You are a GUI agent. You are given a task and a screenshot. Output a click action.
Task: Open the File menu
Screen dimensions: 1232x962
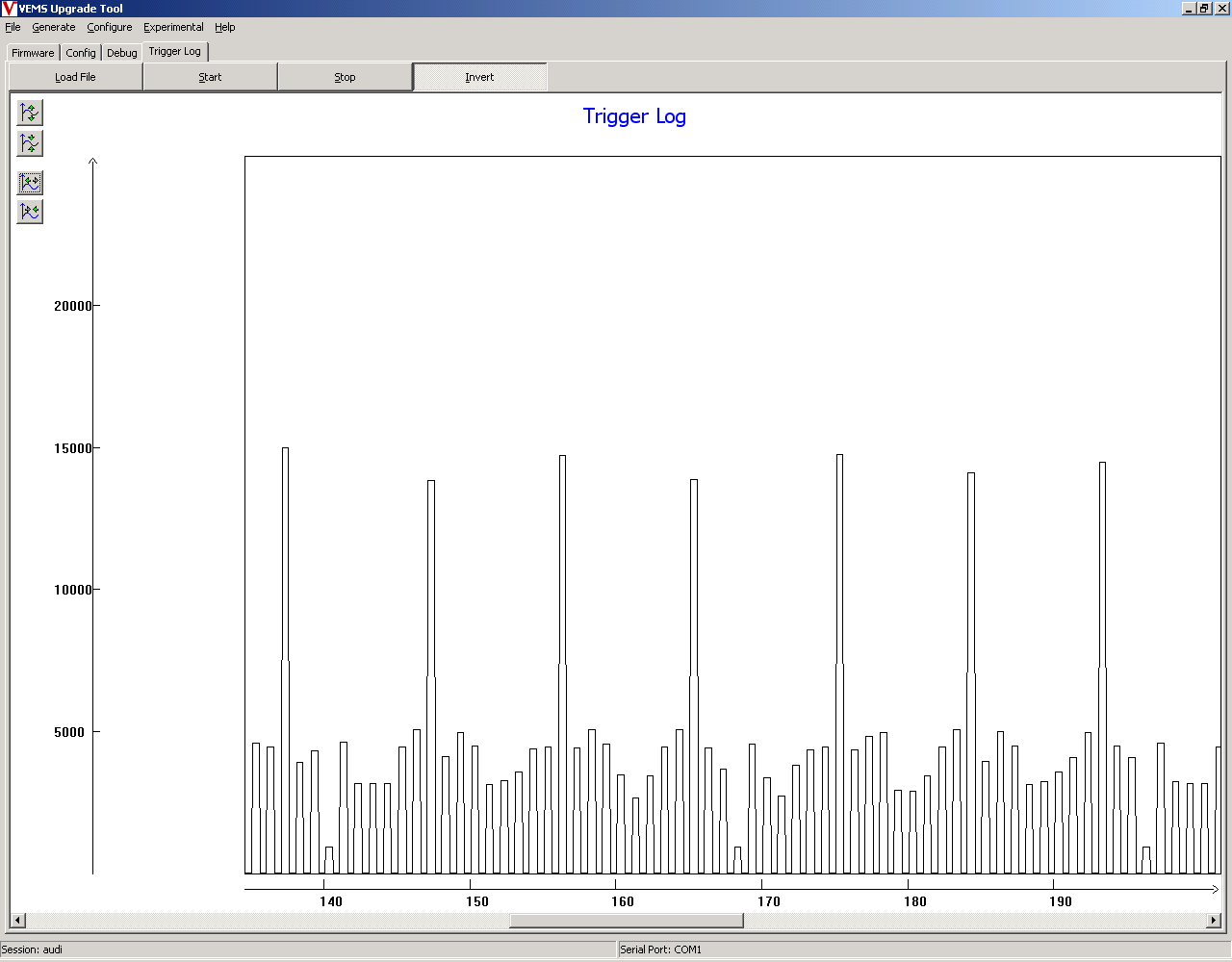[x=13, y=27]
